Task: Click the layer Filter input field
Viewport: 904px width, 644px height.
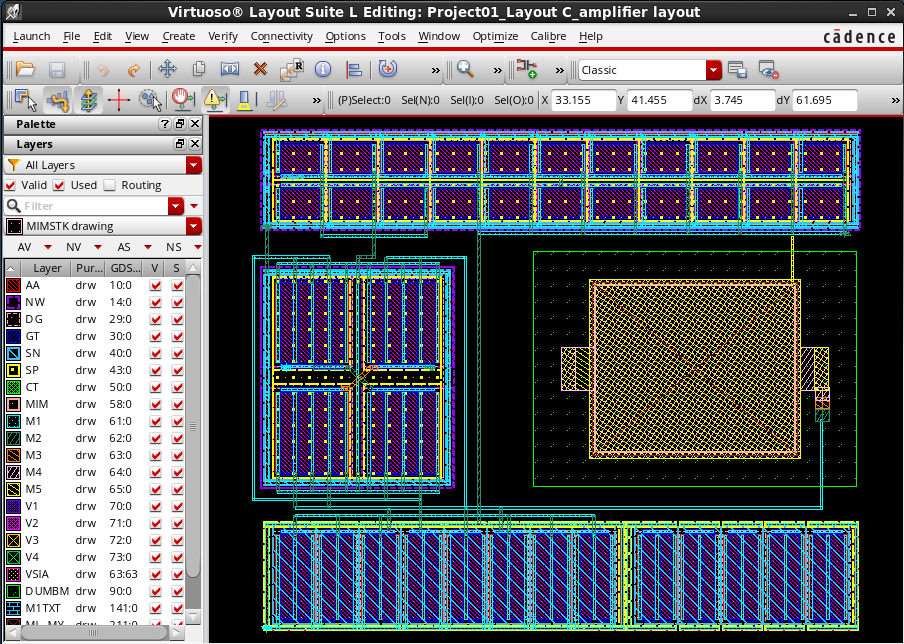Action: click(x=95, y=206)
